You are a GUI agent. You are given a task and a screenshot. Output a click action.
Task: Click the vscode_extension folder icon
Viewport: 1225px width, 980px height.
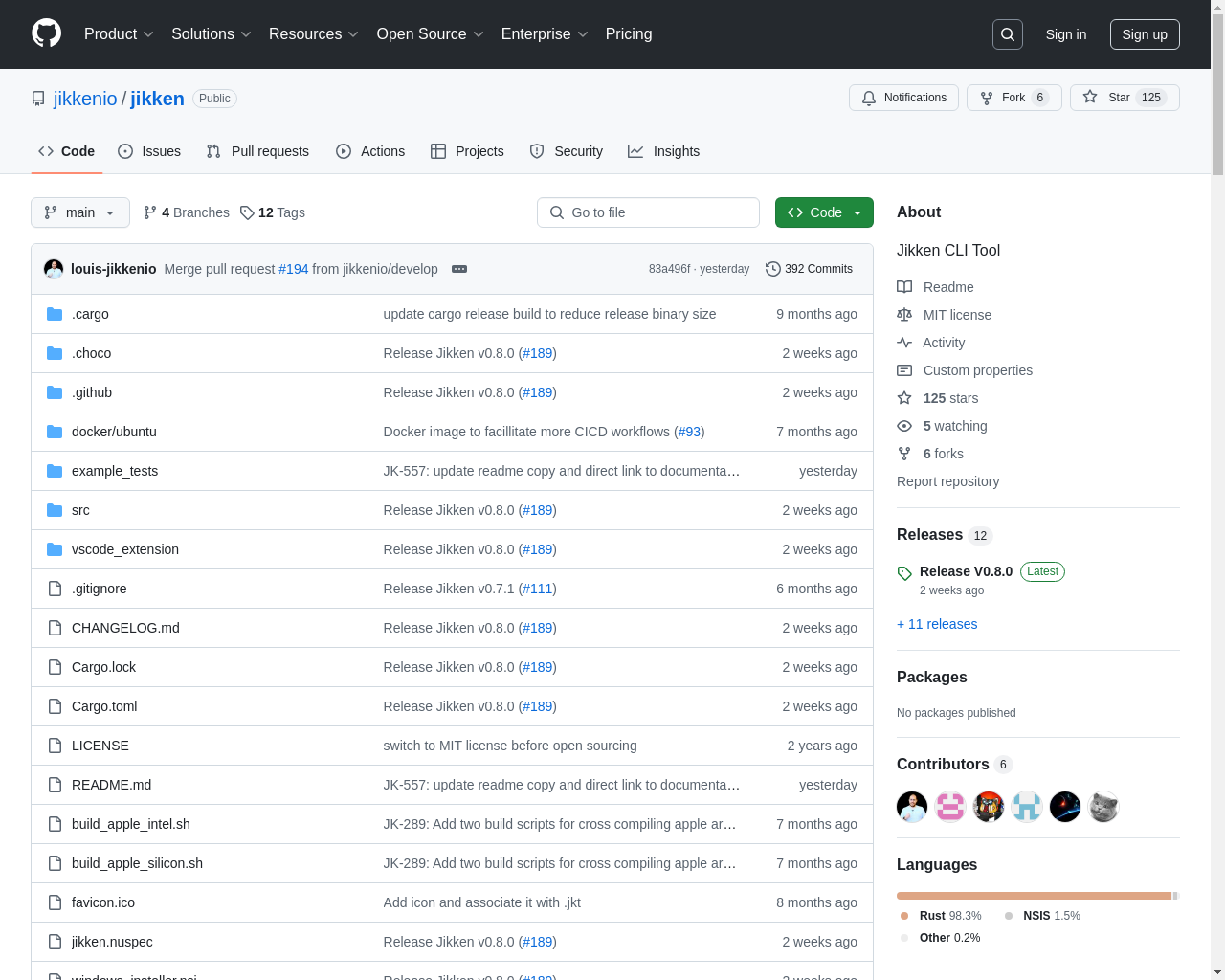click(55, 549)
